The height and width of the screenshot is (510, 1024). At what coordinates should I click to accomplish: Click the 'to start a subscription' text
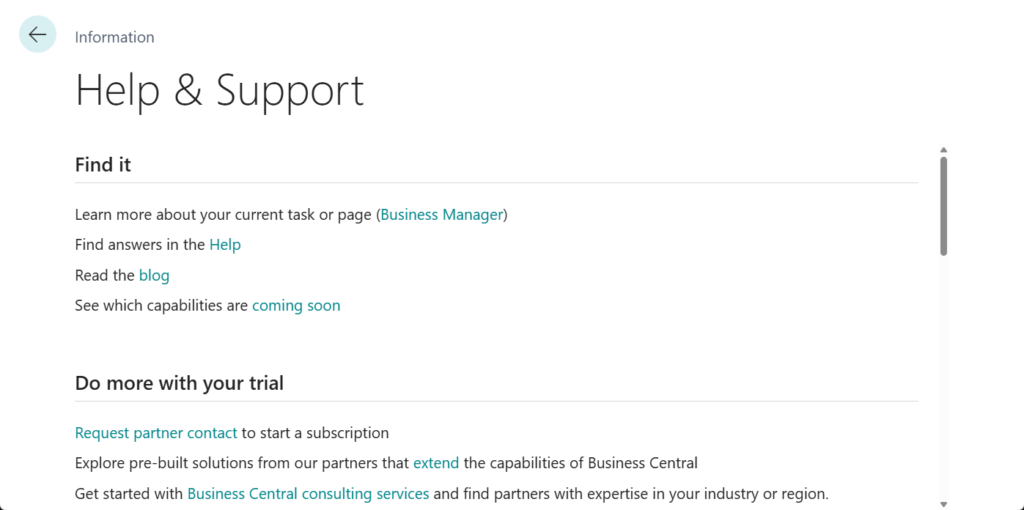click(315, 433)
